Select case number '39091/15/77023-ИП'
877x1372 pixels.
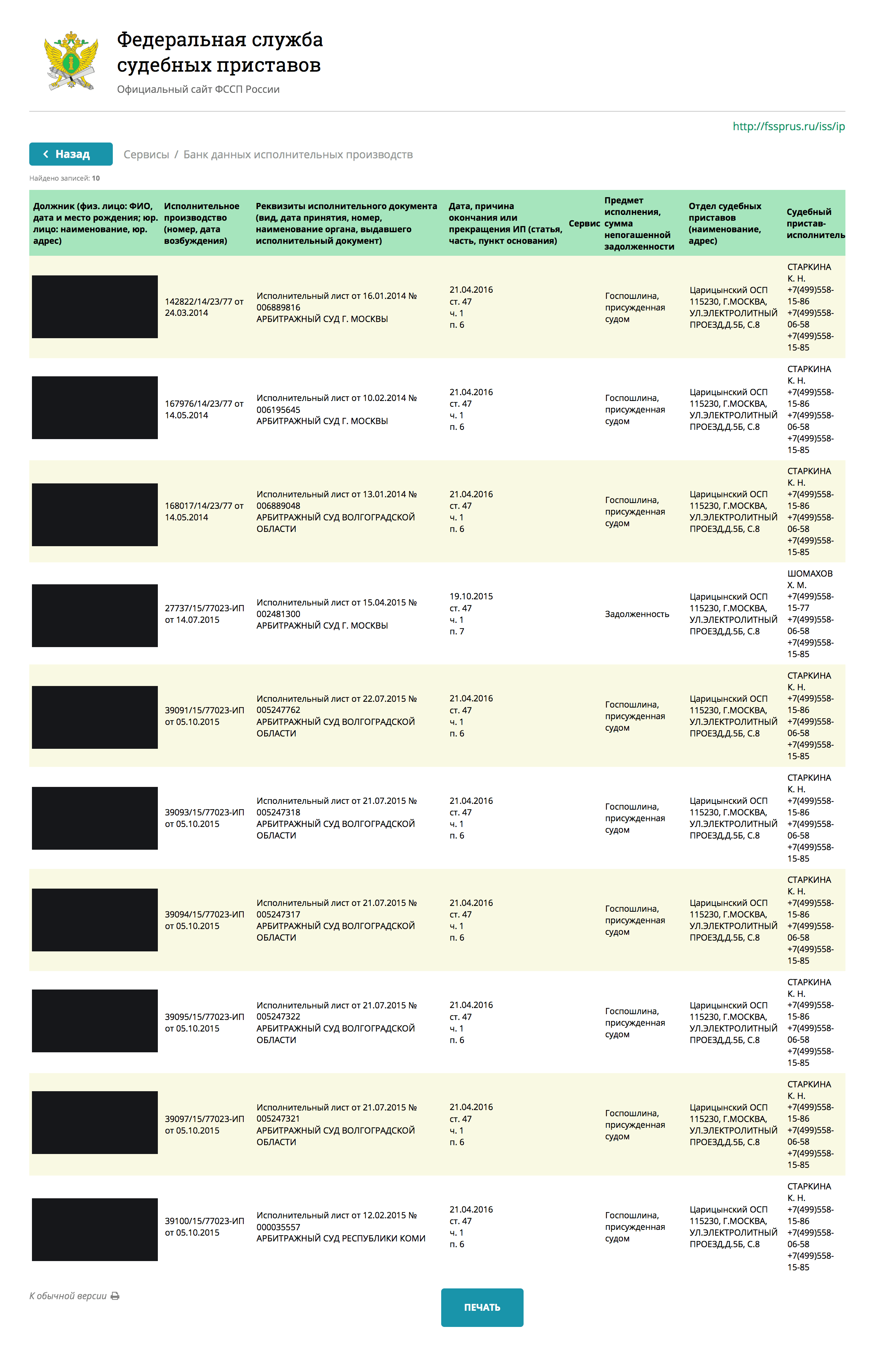click(204, 716)
